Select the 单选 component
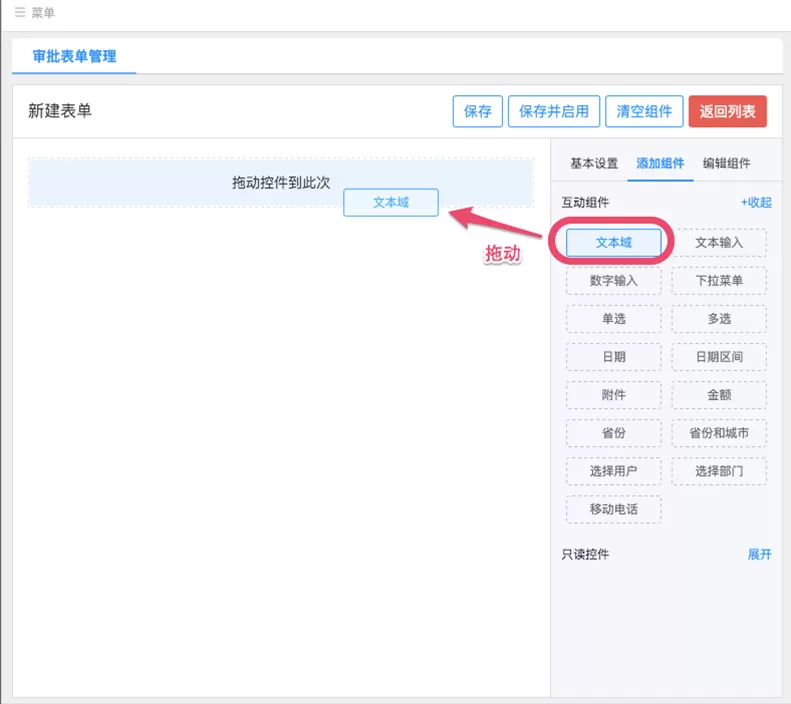The width and height of the screenshot is (791, 704). tap(613, 319)
